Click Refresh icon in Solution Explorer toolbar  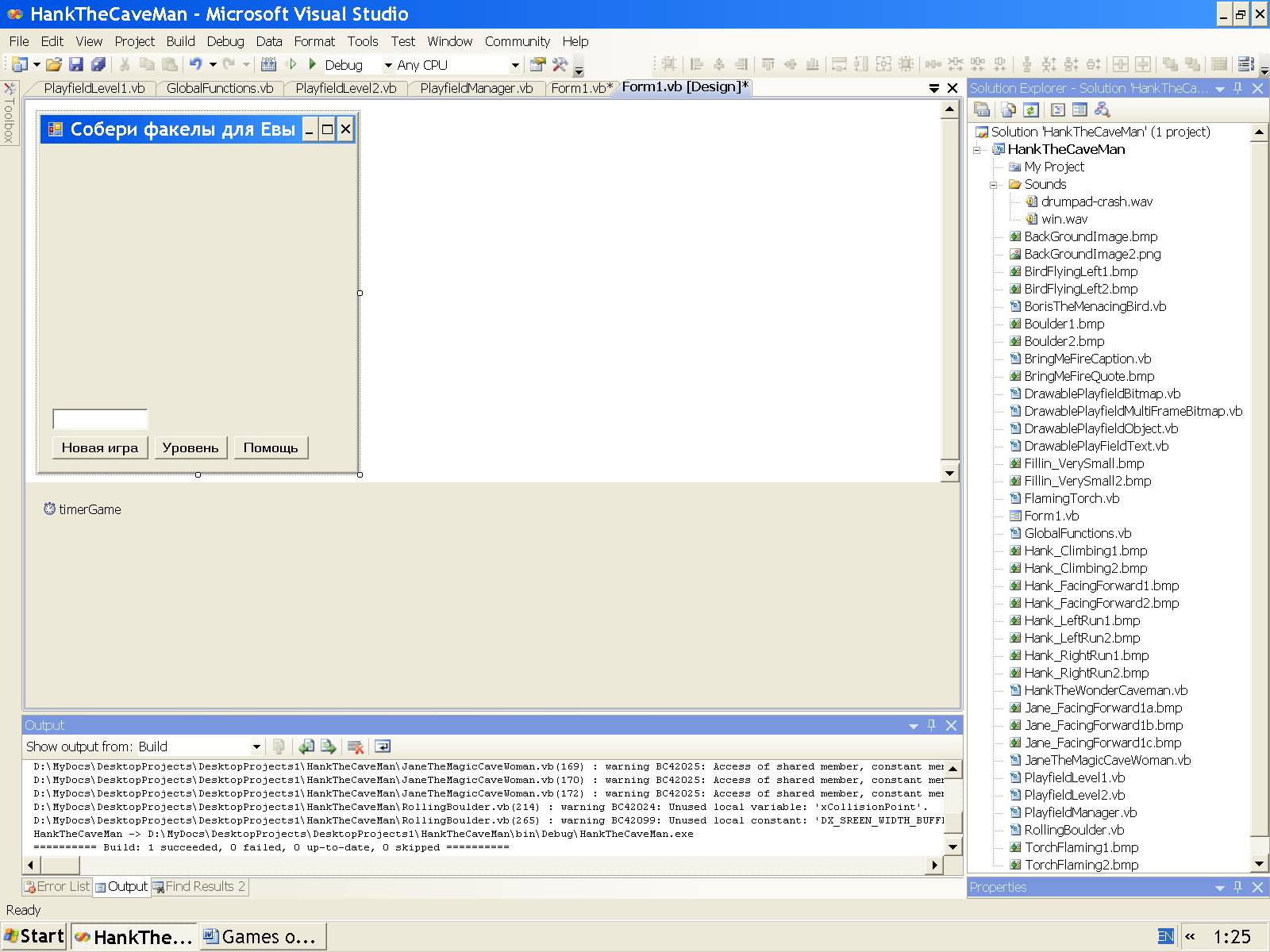pyautogui.click(x=1031, y=110)
